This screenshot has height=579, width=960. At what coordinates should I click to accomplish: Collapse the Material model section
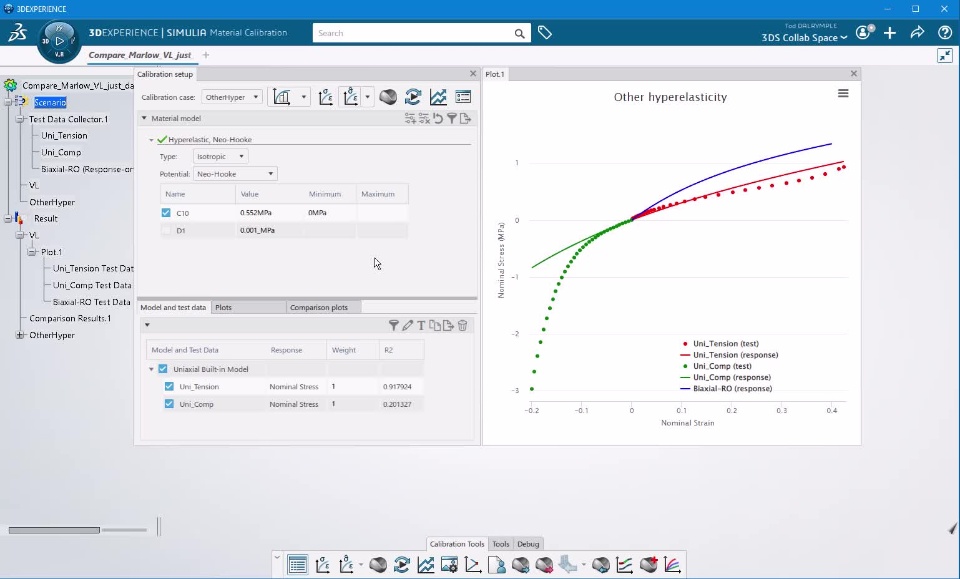pyautogui.click(x=144, y=118)
